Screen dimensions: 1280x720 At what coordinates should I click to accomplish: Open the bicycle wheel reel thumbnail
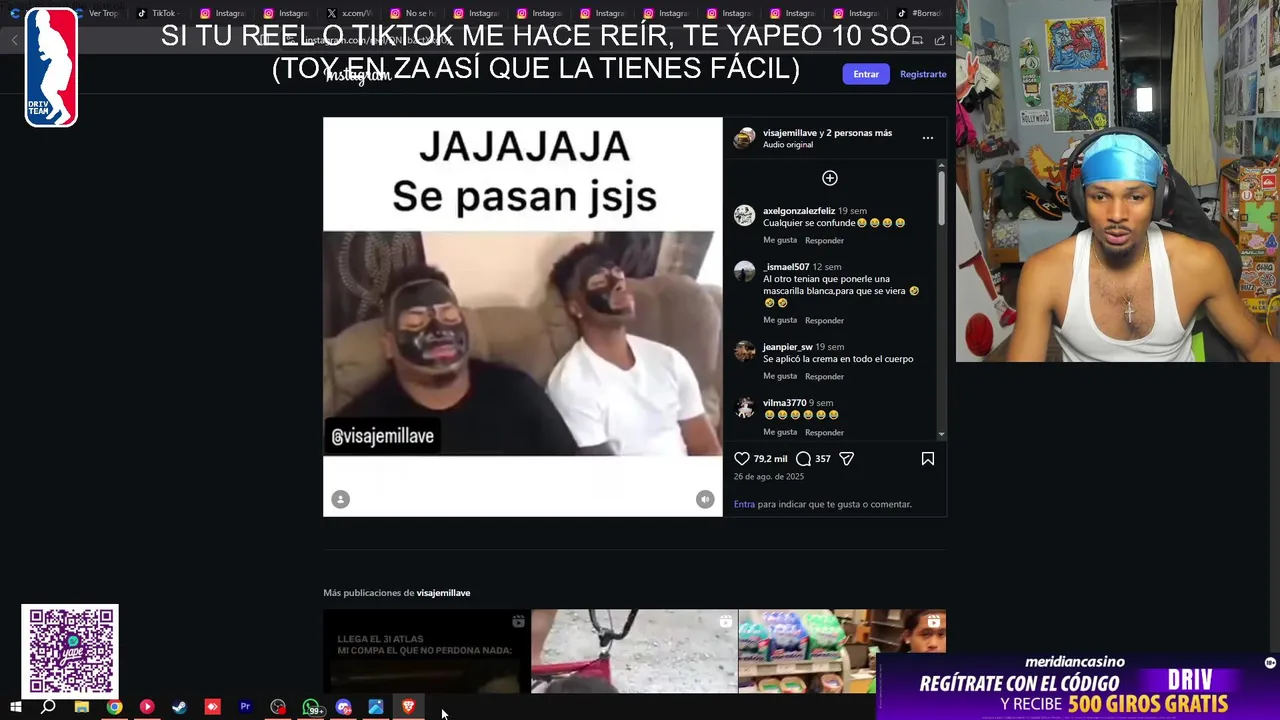634,651
